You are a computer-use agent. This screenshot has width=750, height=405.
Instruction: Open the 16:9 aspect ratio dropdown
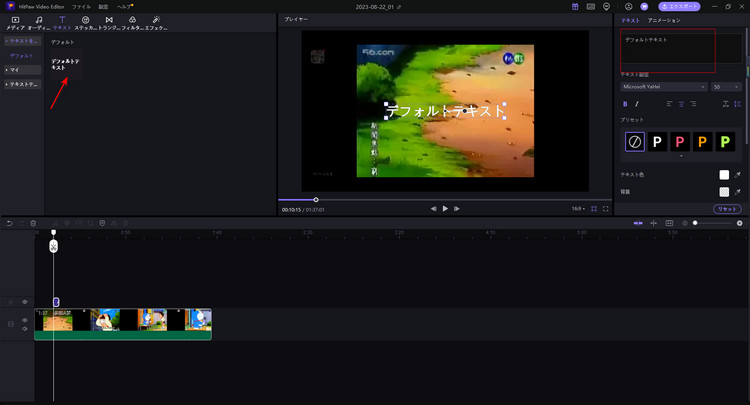click(x=578, y=209)
